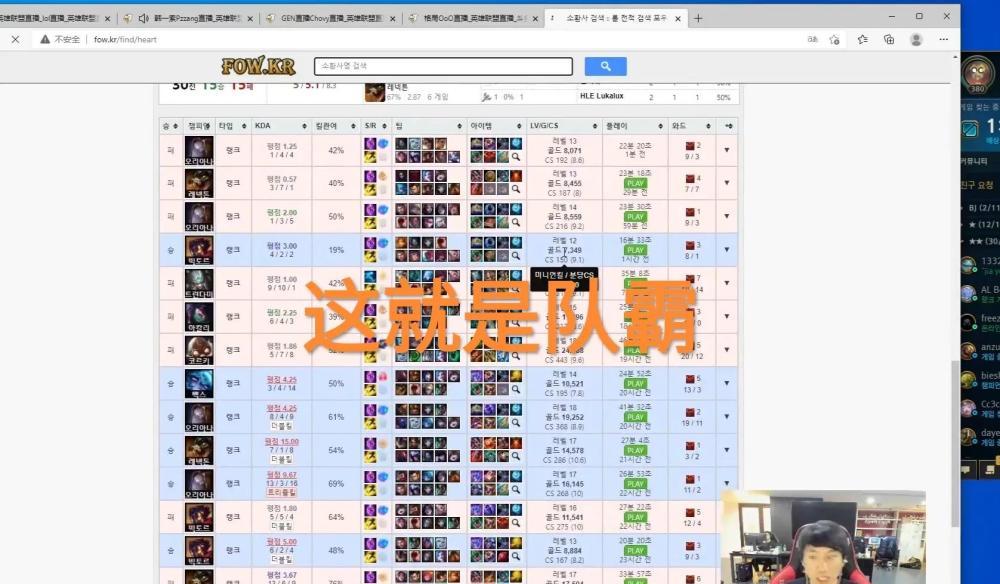This screenshot has height=584, width=1000.
Task: Expand the 레넥톤 3/7/1 match row arrow
Action: coord(726,183)
